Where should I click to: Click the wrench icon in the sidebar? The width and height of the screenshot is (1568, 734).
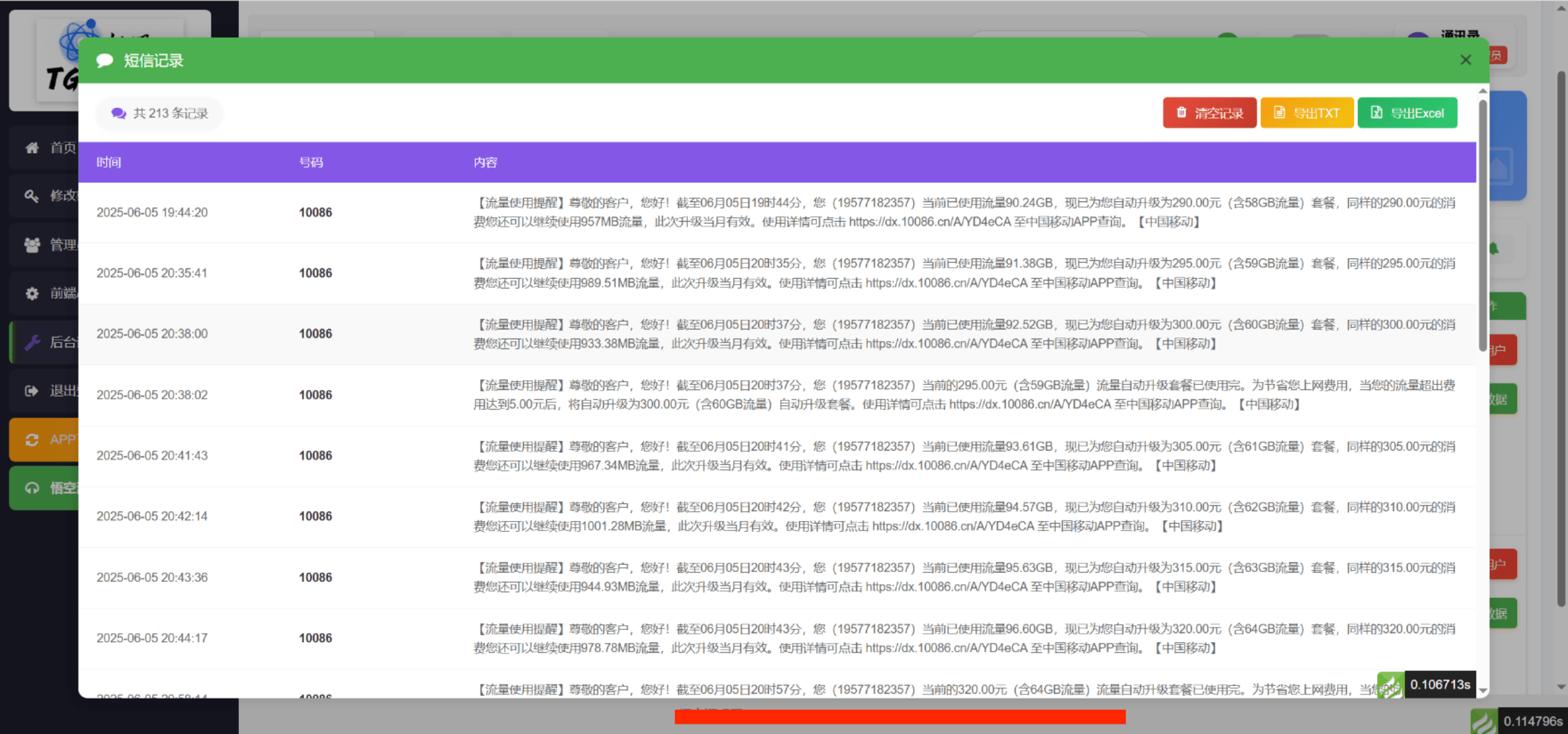click(x=32, y=342)
